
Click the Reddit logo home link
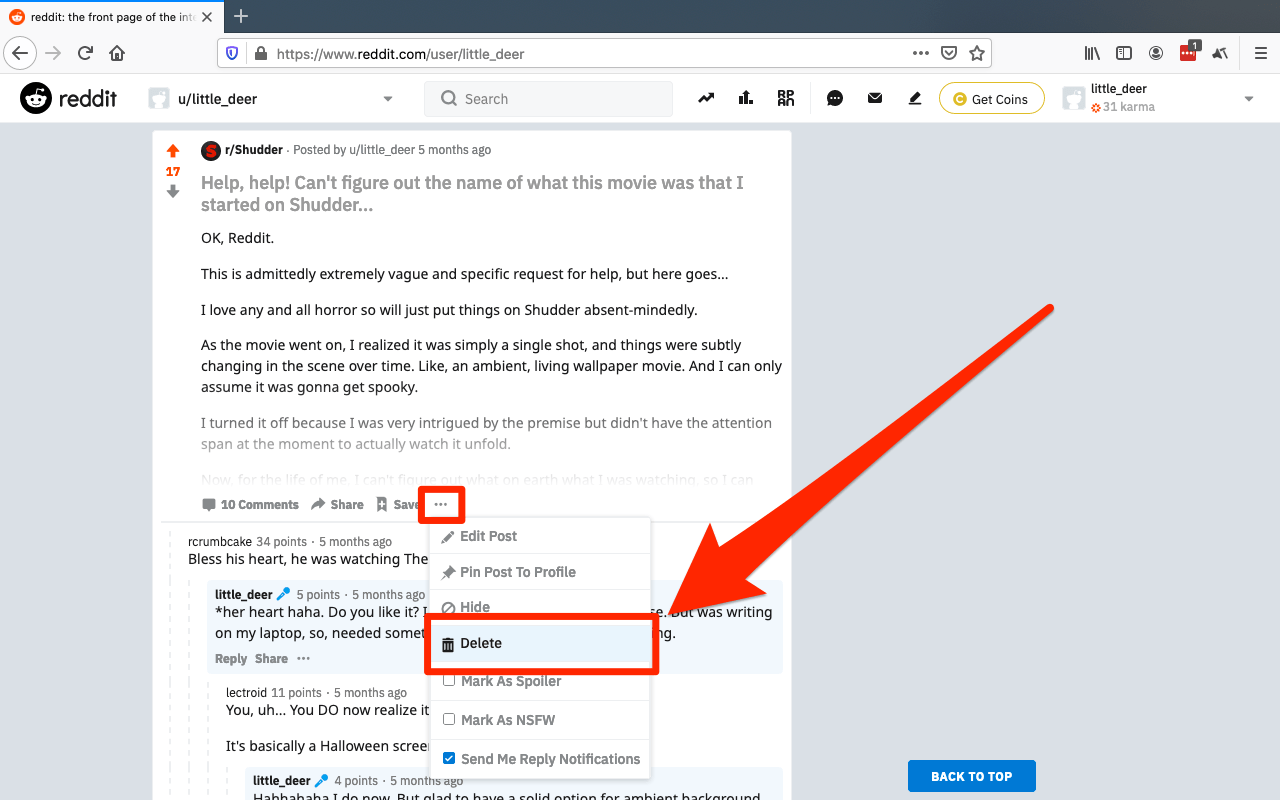68,98
